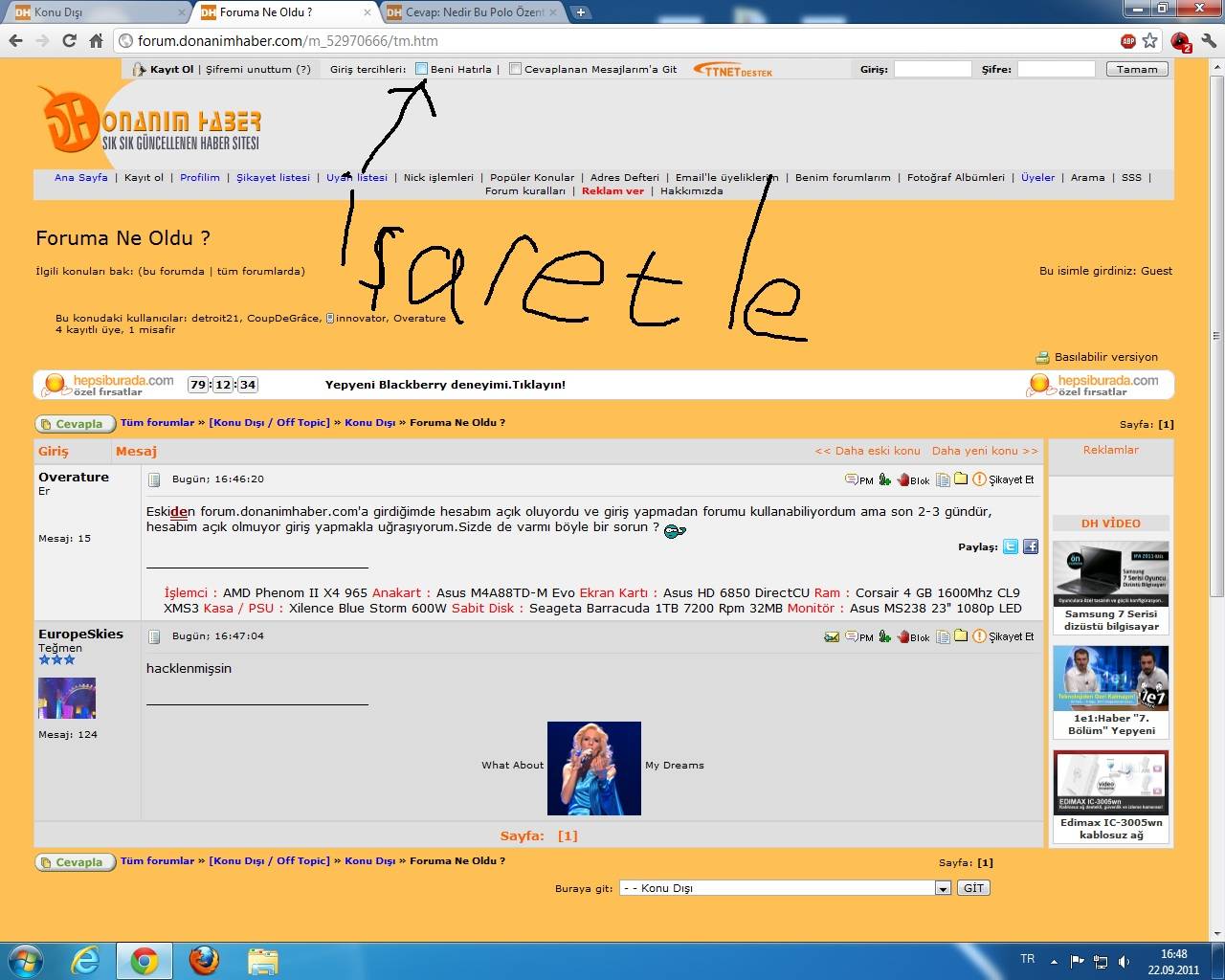
Task: Report EuropeSkies' post with the warning icon
Action: pyautogui.click(x=1003, y=636)
